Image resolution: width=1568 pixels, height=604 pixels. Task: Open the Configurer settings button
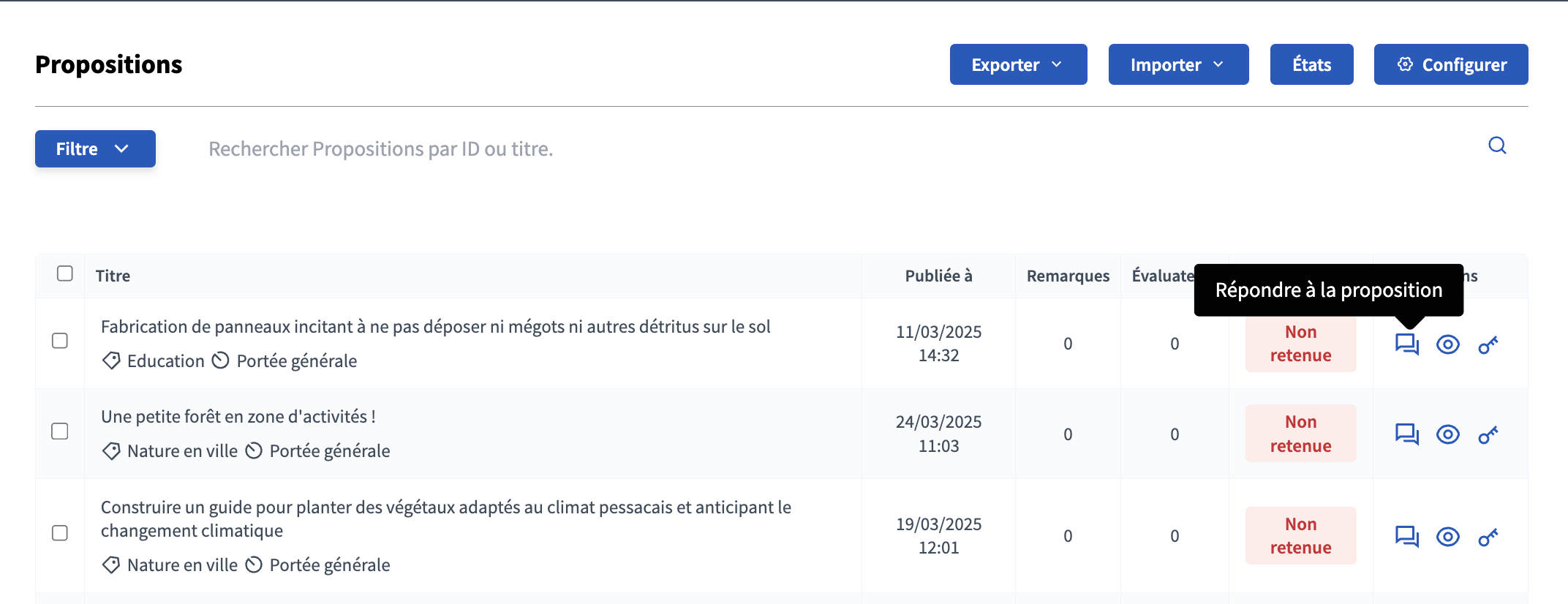1451,64
